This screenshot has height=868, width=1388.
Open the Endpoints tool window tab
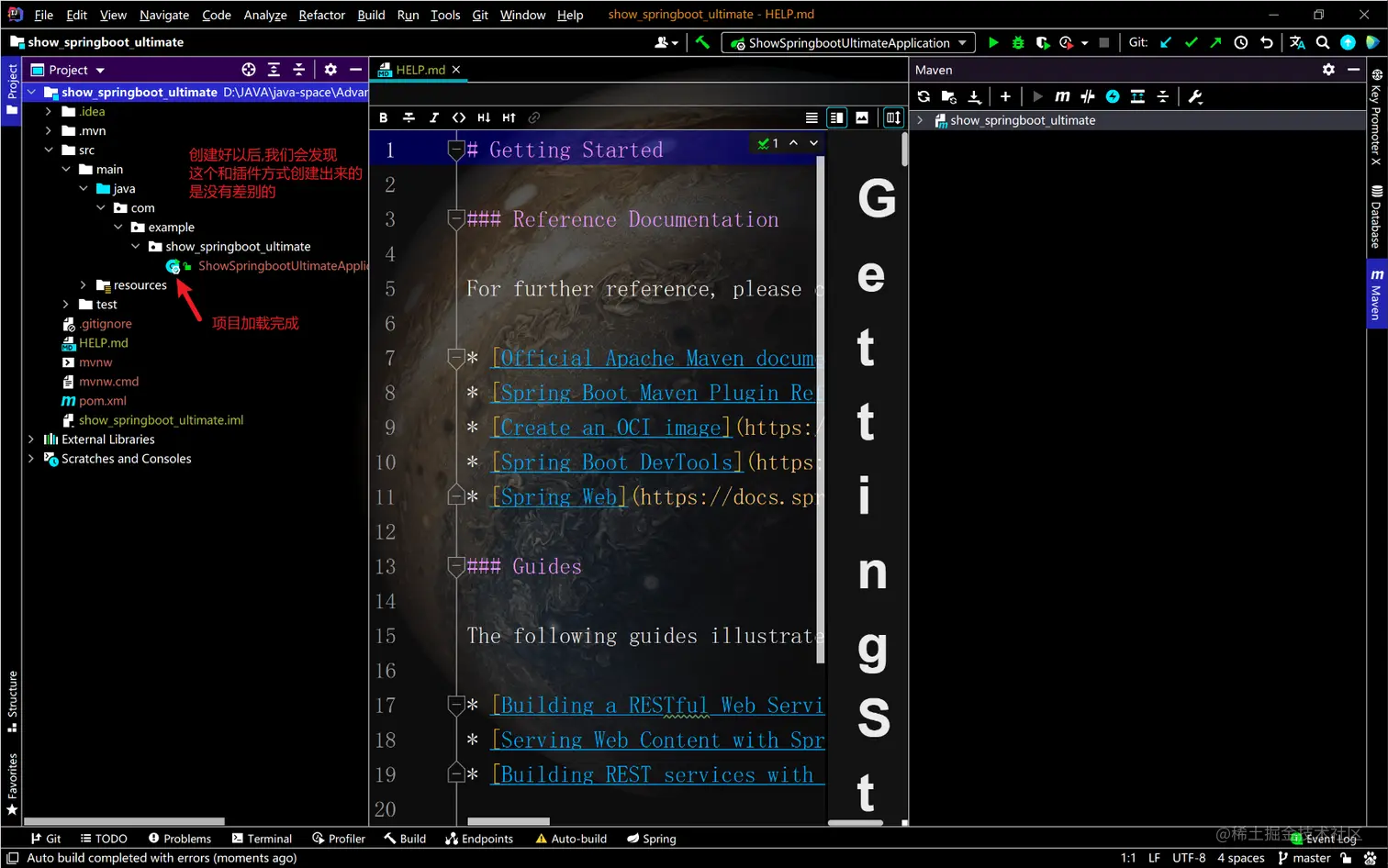click(479, 839)
